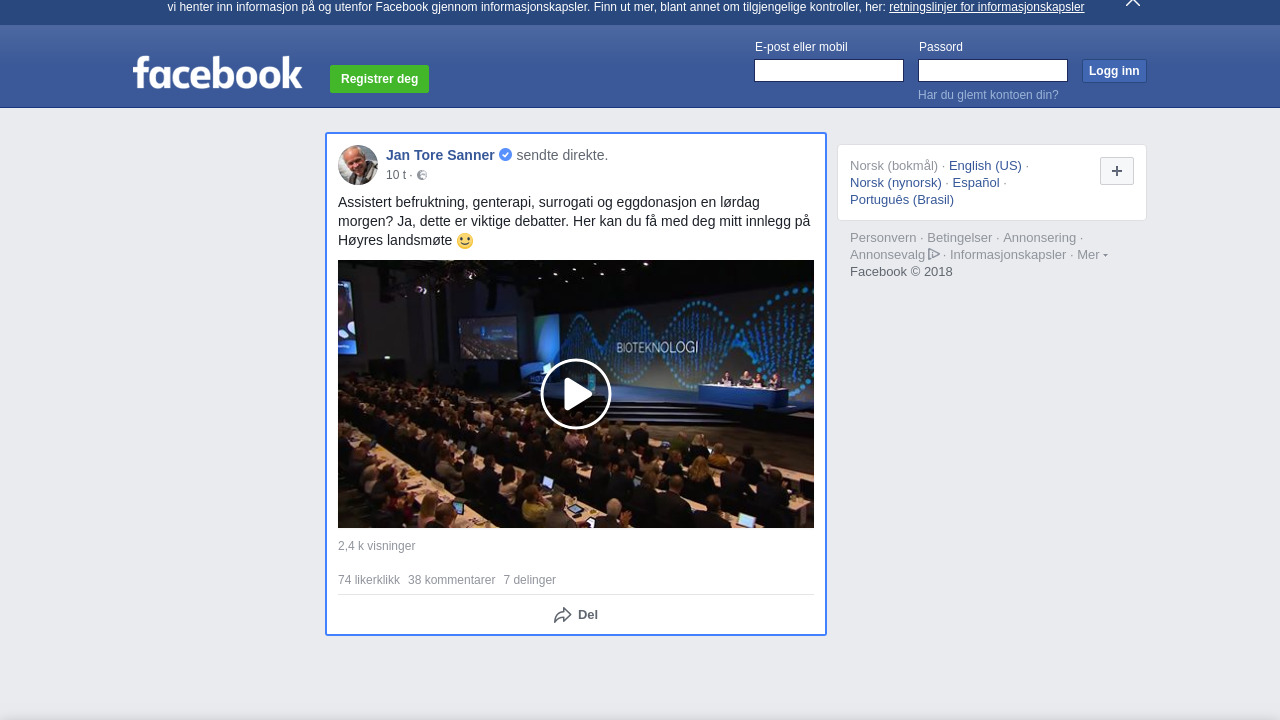
Task: Open the 10 t timestamp link
Action: click(396, 175)
